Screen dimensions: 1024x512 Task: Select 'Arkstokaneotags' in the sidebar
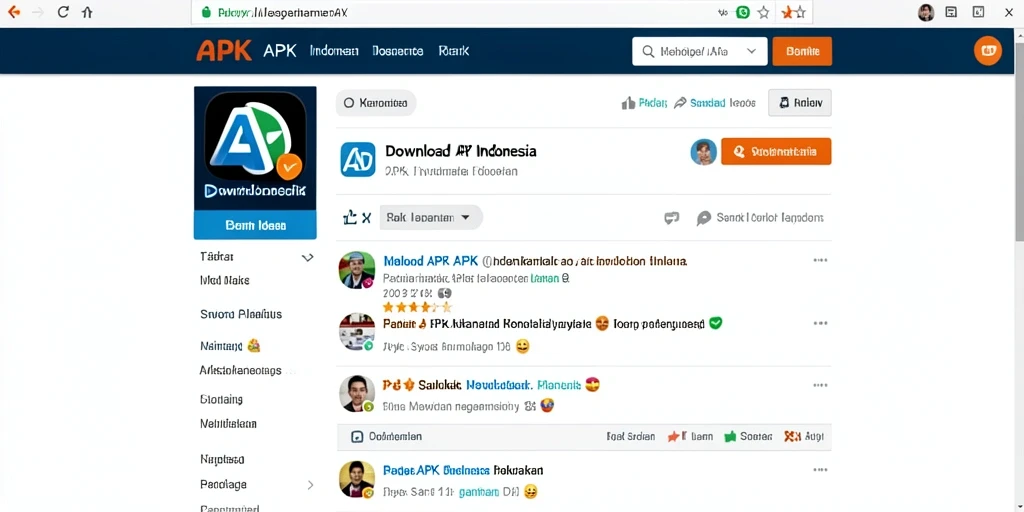(240, 371)
